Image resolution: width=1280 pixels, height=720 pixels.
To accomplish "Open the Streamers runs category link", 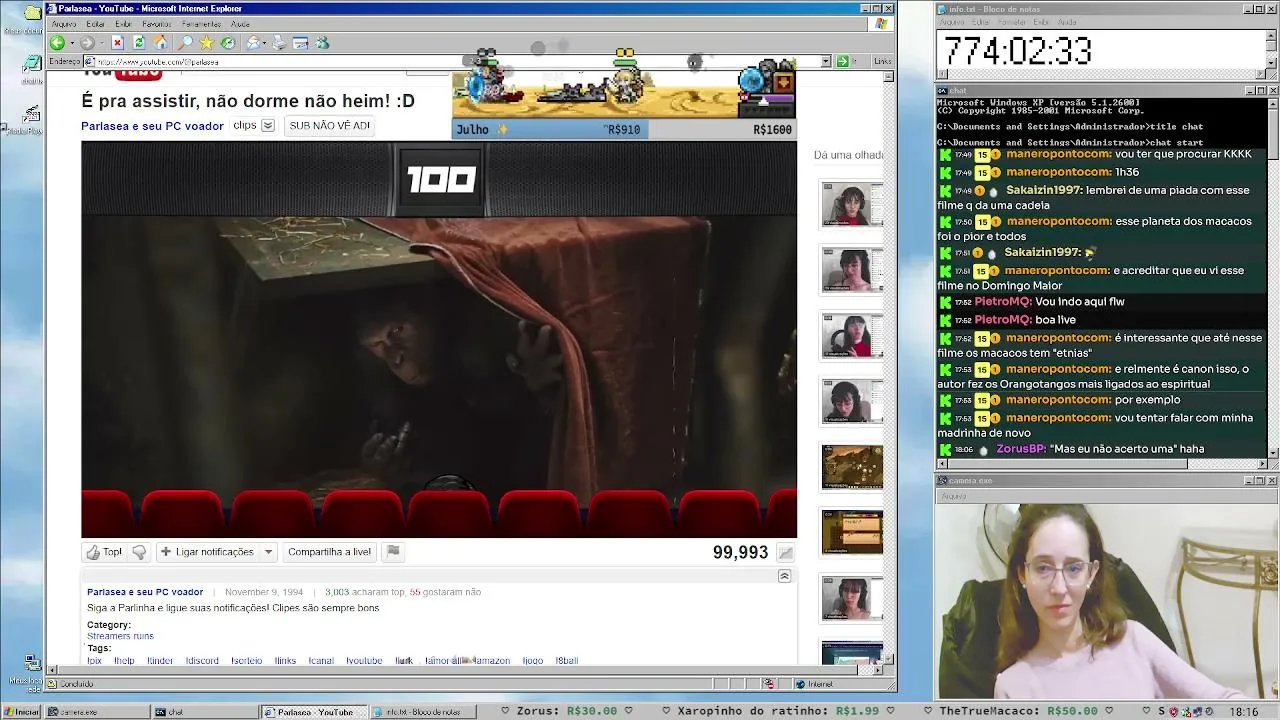I will pos(120,636).
